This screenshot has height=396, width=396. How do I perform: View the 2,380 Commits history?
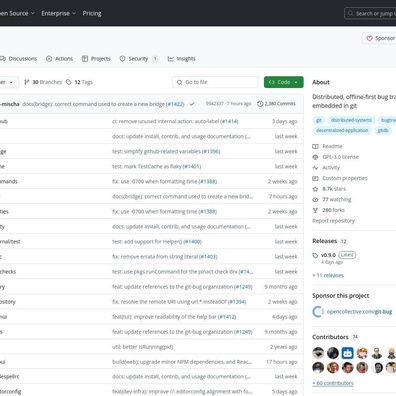pos(276,104)
